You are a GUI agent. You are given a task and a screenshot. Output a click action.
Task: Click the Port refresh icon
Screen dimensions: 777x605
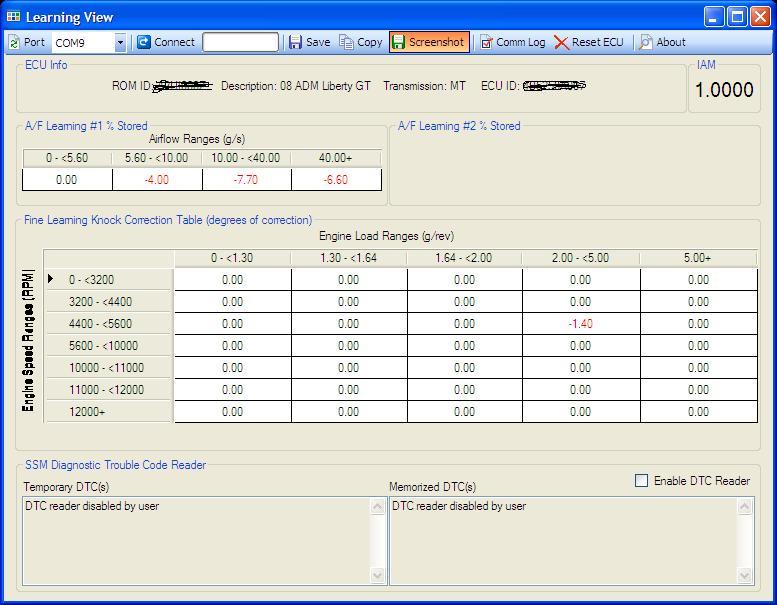(x=14, y=43)
